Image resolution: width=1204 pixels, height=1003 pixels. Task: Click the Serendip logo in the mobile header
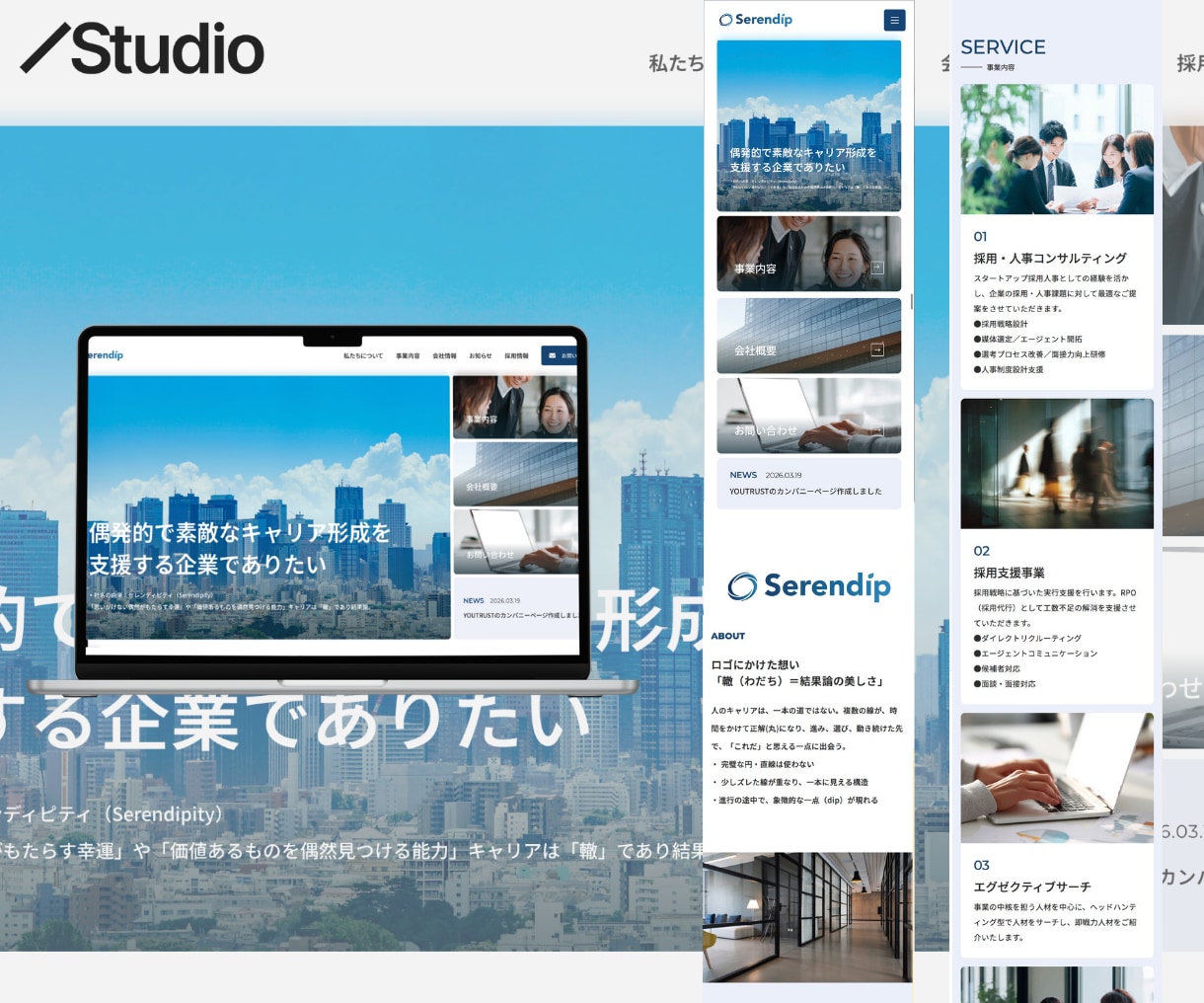coord(755,19)
